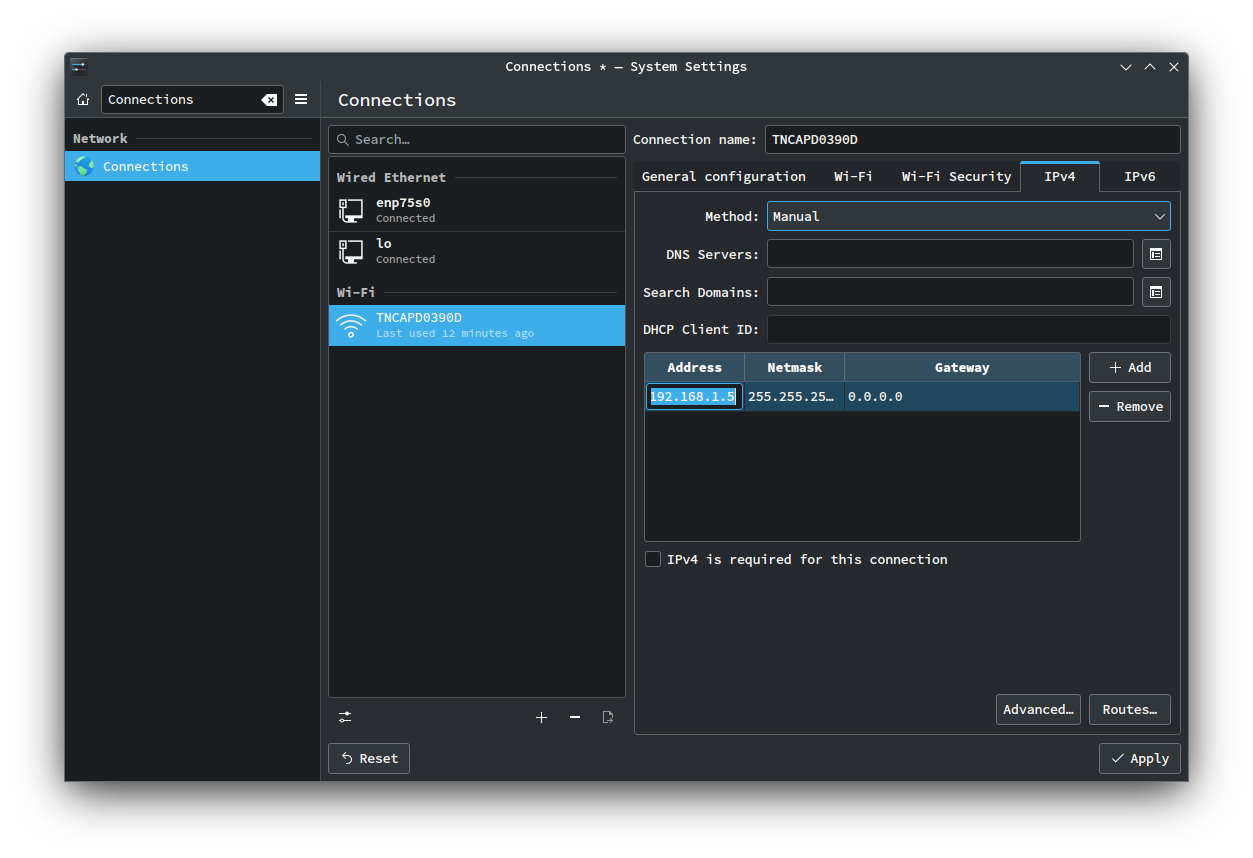
Task: Go to System Settings home
Action: click(x=83, y=99)
